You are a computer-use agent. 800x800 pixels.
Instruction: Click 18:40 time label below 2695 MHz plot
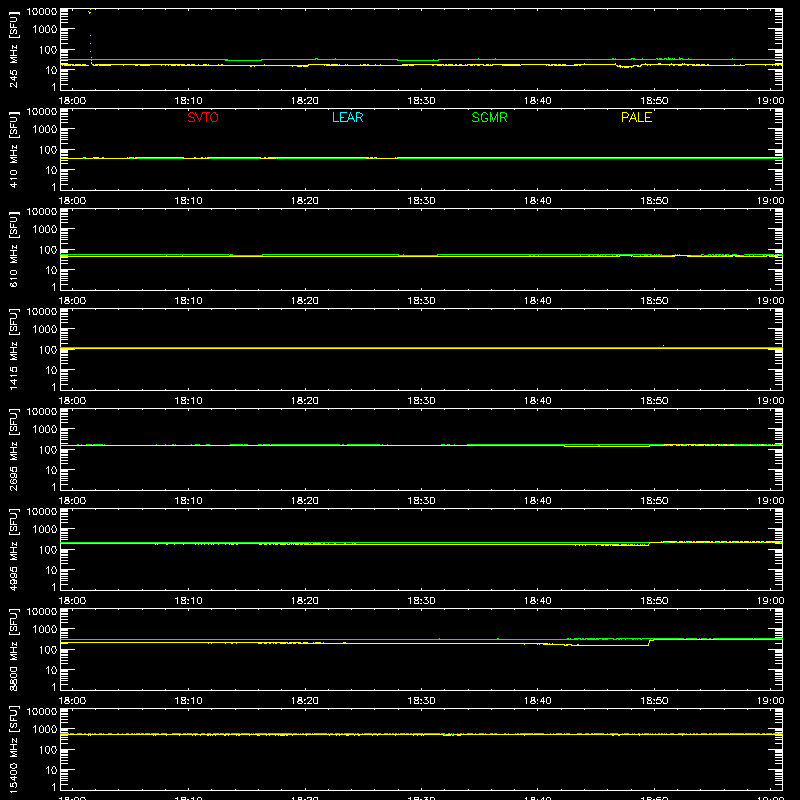[x=538, y=501]
